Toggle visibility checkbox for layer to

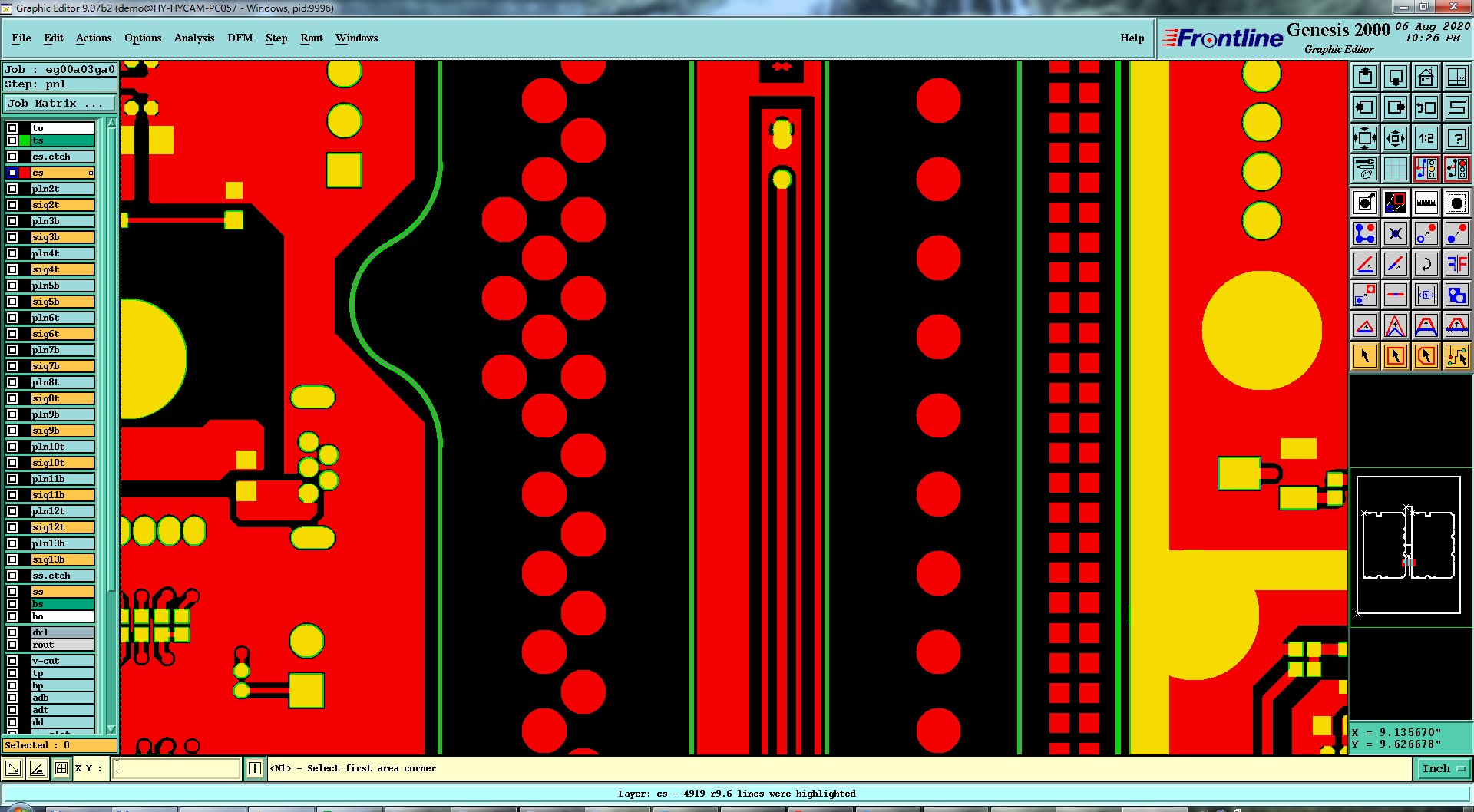click(x=12, y=128)
